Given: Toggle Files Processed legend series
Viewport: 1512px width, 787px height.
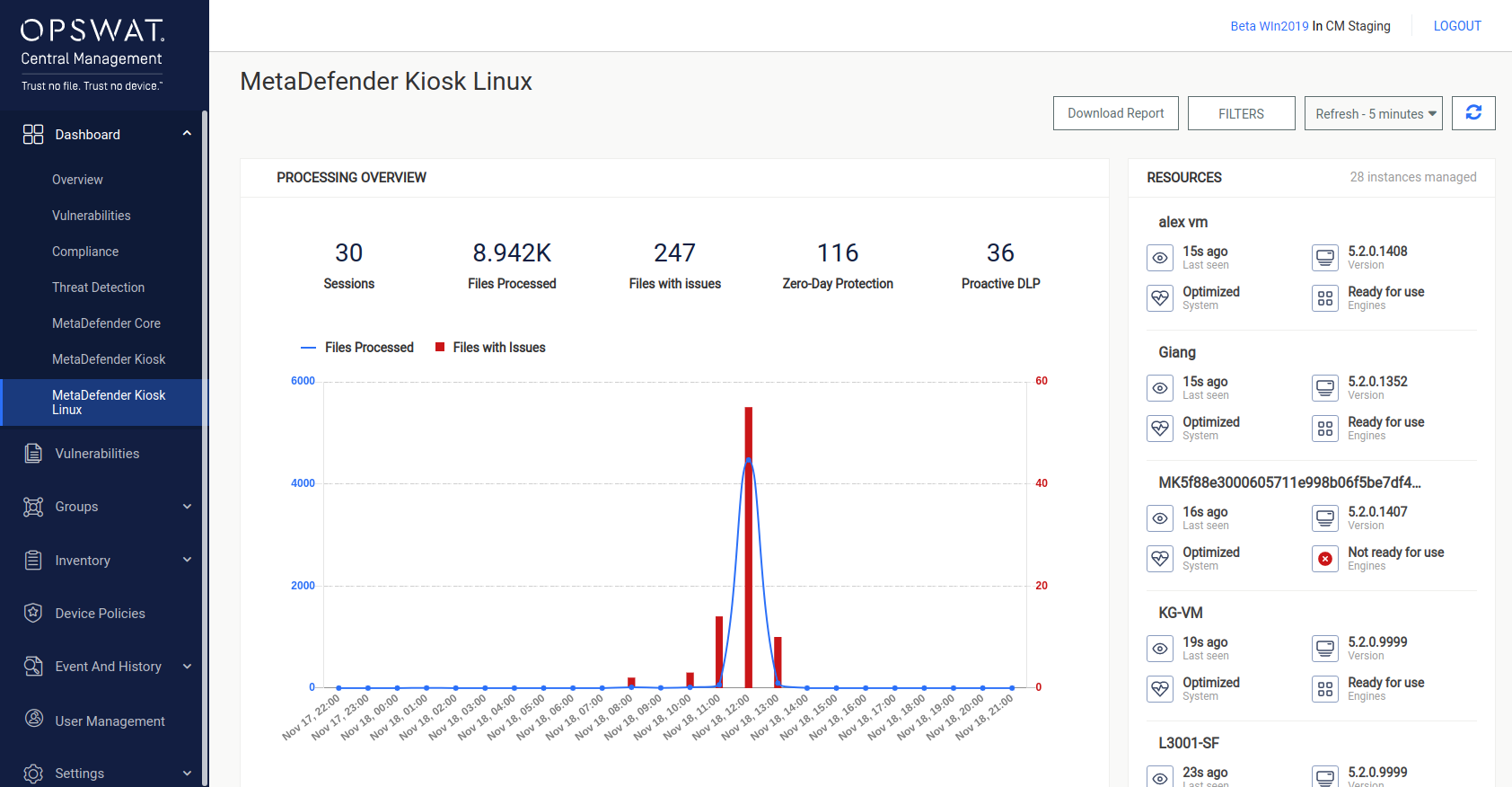Looking at the screenshot, I should pyautogui.click(x=357, y=348).
